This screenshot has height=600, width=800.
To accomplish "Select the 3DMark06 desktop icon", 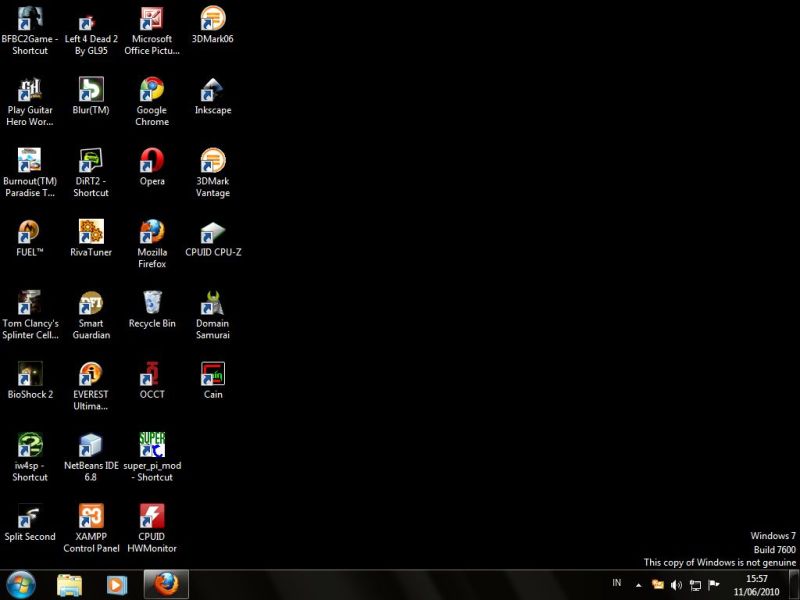I will pos(213,18).
